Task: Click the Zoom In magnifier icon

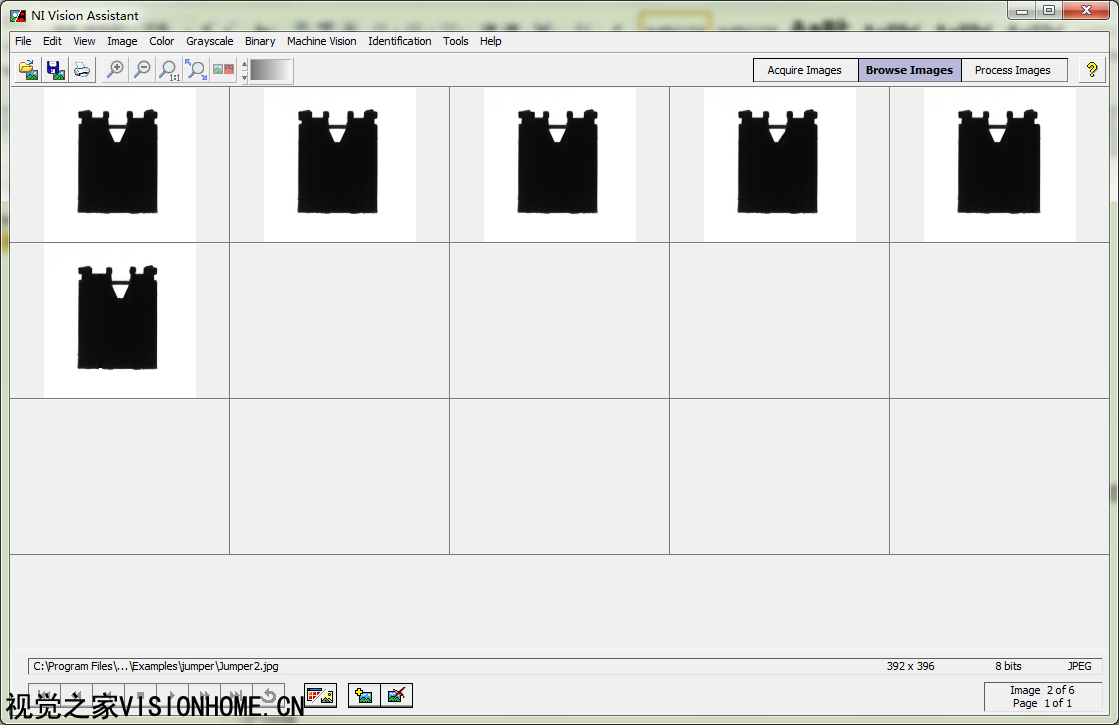Action: coord(116,70)
